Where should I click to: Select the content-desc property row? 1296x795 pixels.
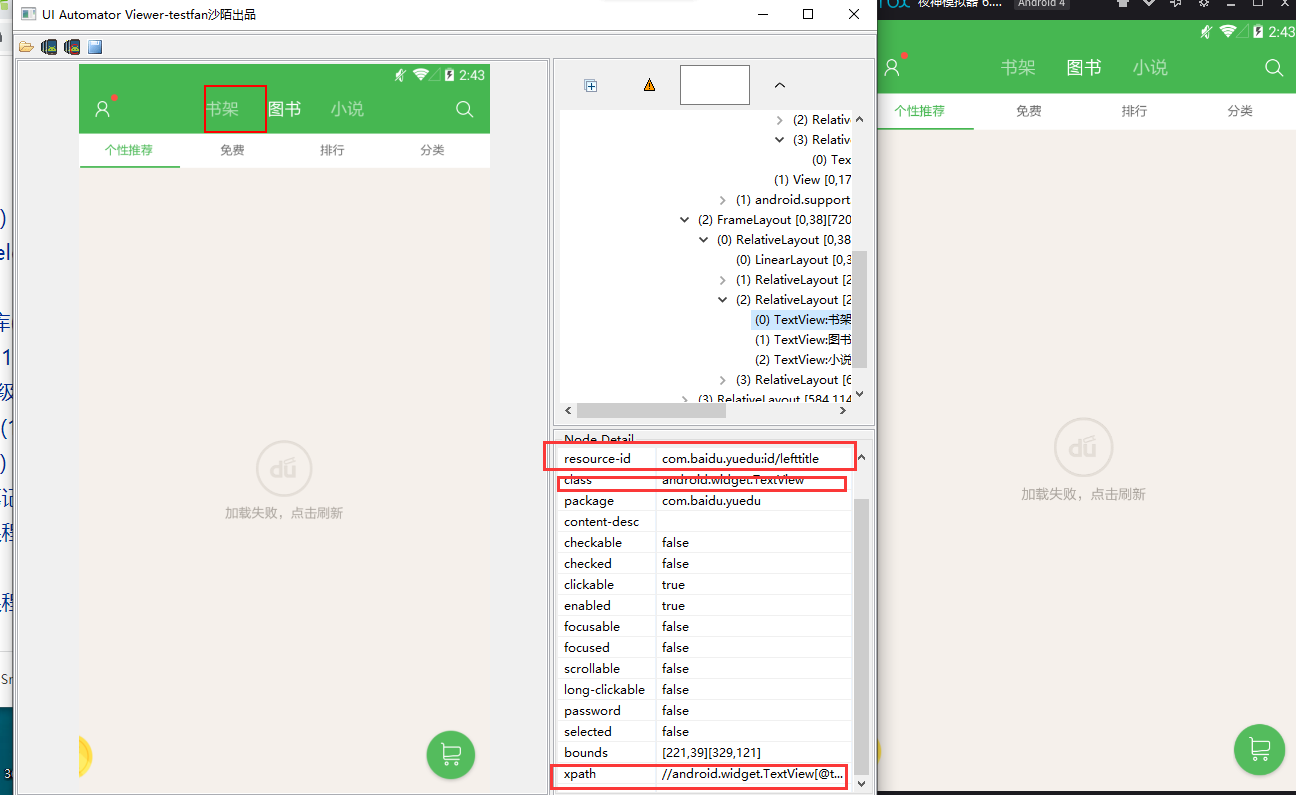tap(705, 522)
